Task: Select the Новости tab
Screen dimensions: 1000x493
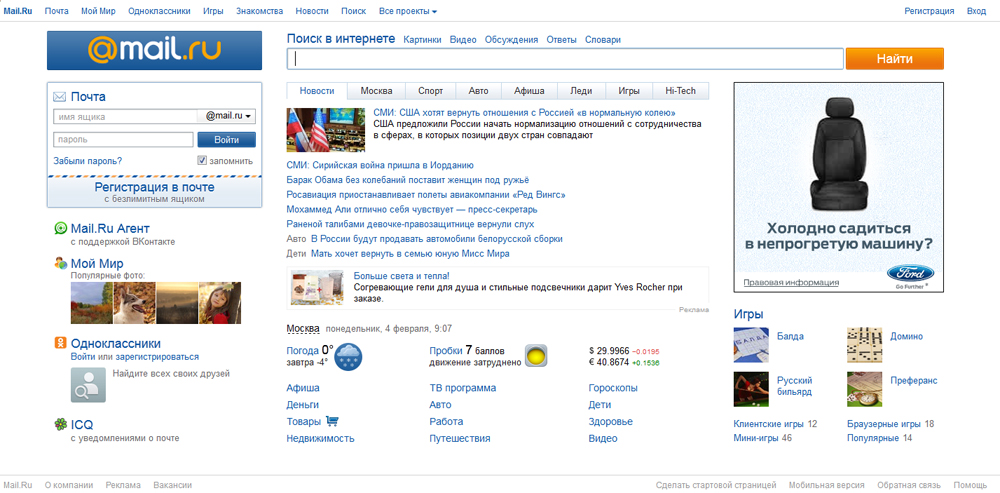Action: [317, 91]
